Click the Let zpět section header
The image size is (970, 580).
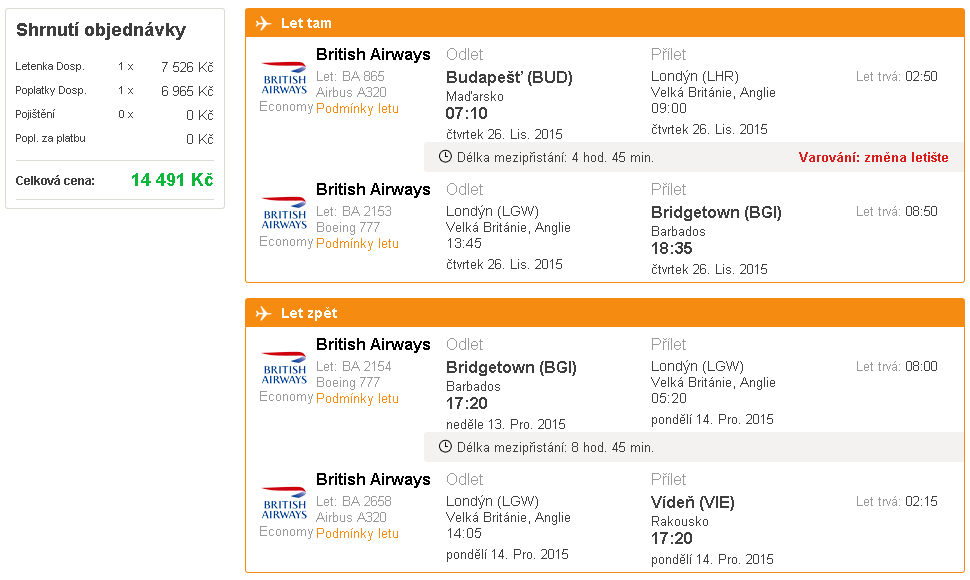(604, 313)
